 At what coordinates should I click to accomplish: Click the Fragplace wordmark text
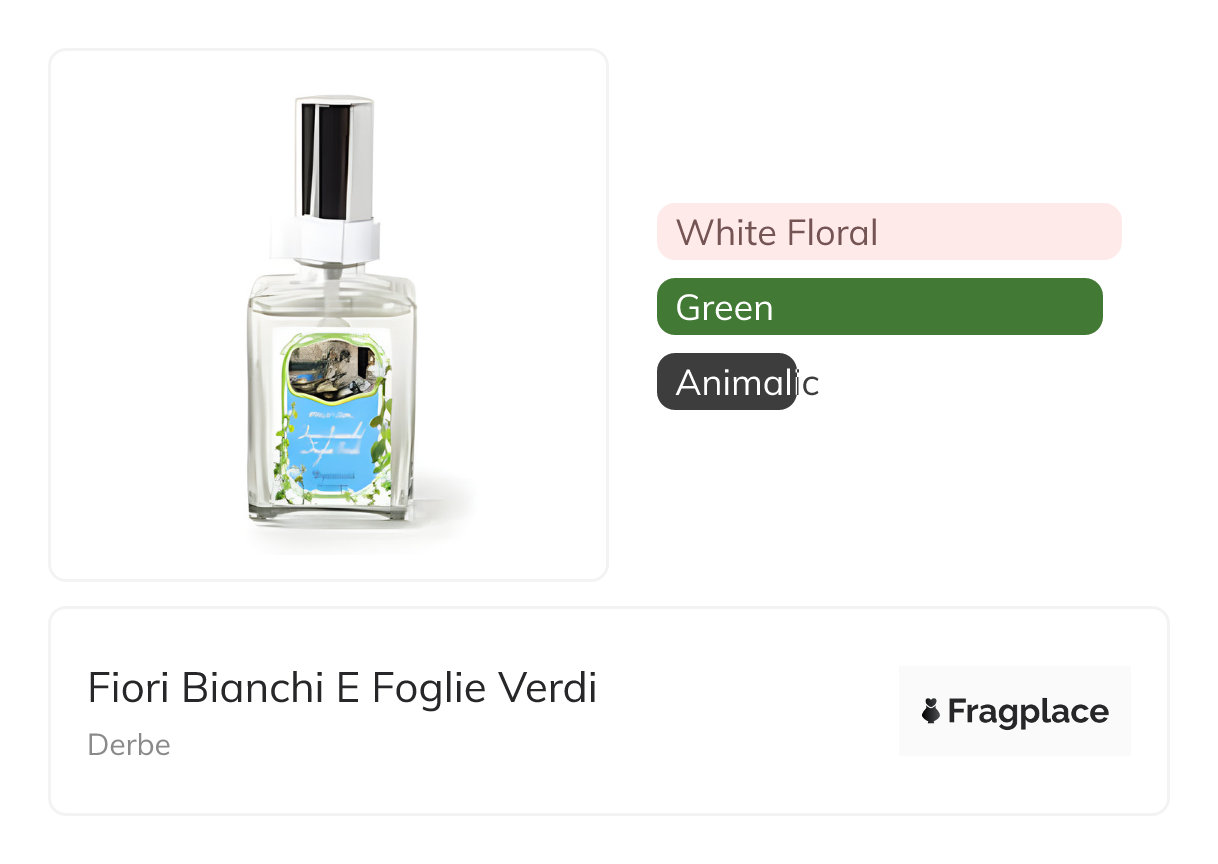(x=1027, y=712)
